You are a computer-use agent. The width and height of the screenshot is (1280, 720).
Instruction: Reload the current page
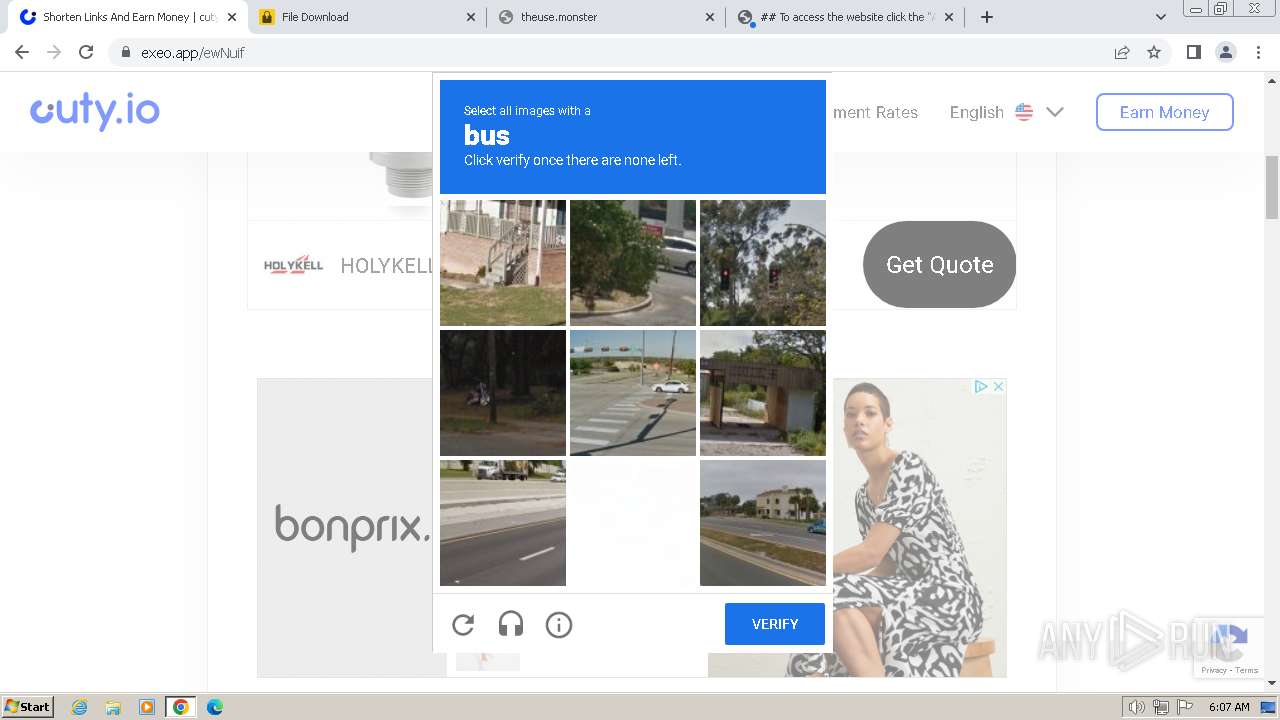coord(86,53)
